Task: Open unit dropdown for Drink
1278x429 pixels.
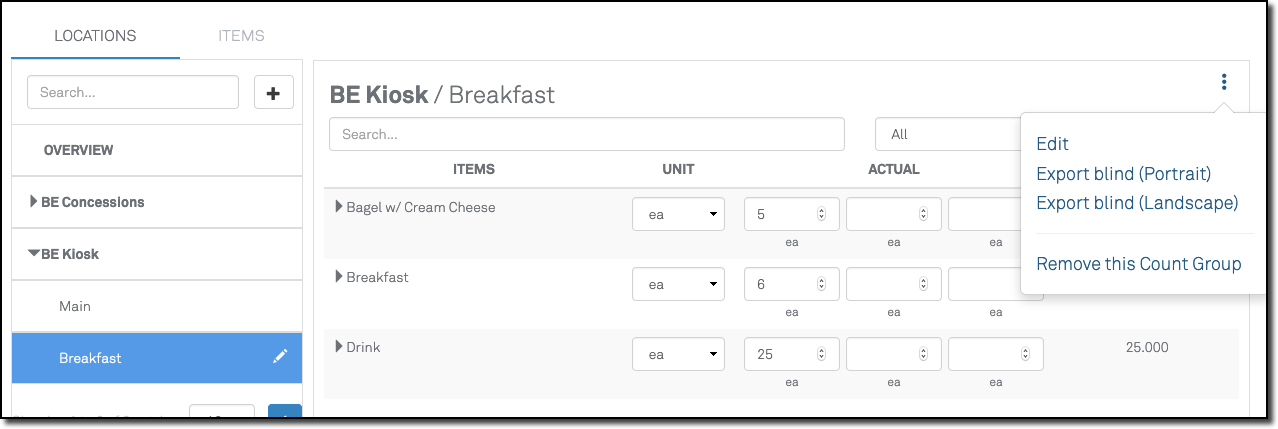Action: (x=678, y=354)
